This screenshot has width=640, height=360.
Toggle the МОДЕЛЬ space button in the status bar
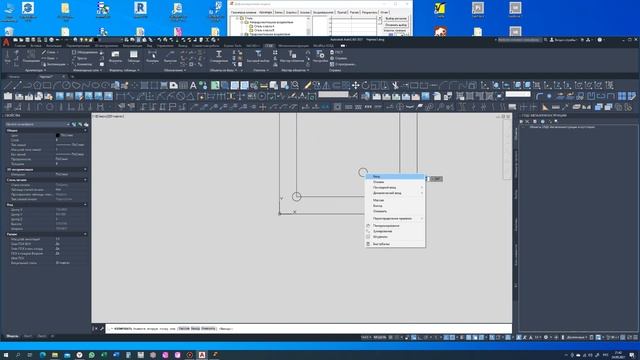point(380,338)
